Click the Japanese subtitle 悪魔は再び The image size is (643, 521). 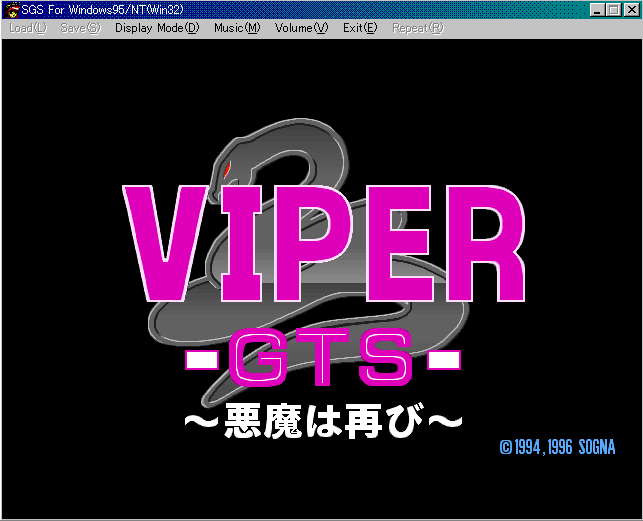coord(323,421)
